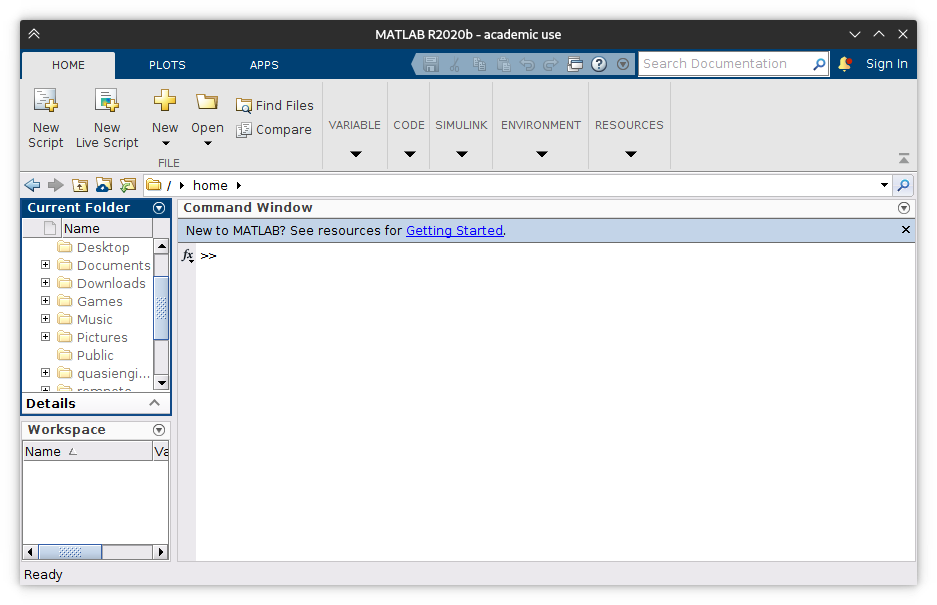
Task: Expand the Documents folder
Action: tap(45, 264)
